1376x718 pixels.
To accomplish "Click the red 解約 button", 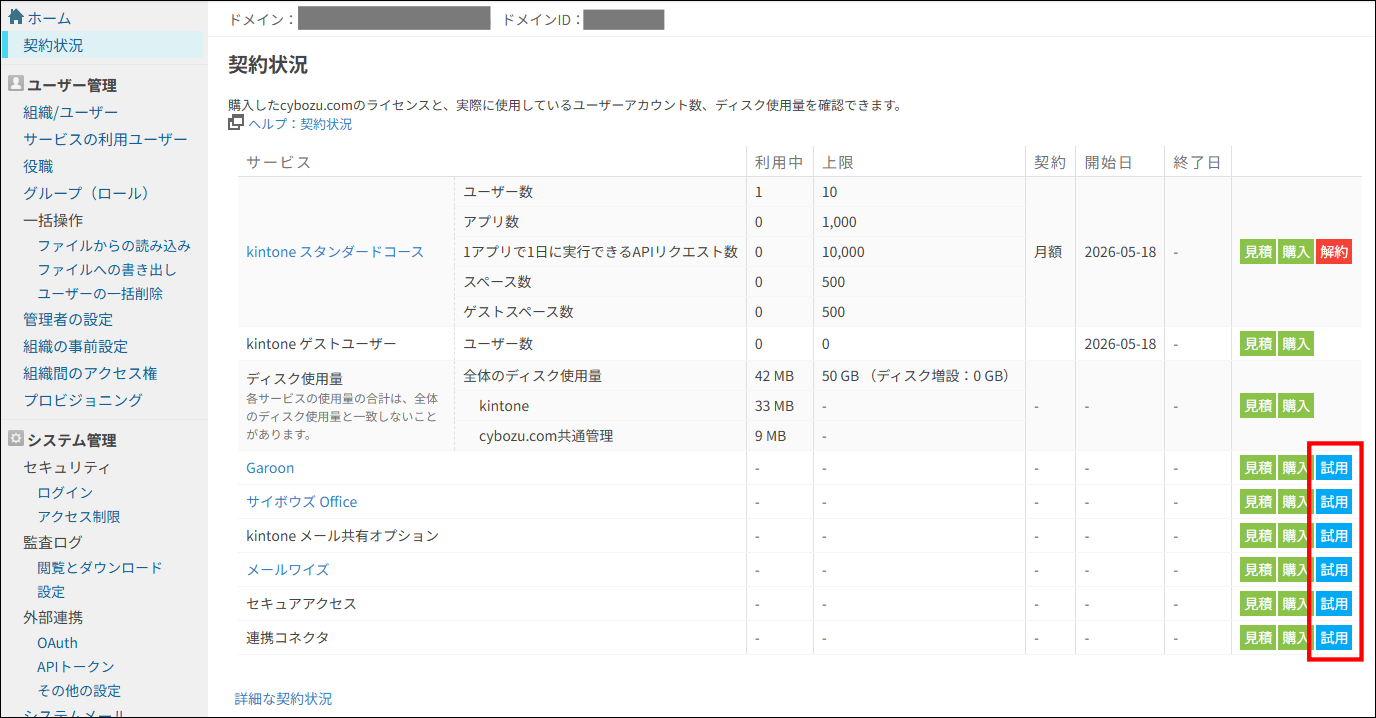I will point(1333,252).
